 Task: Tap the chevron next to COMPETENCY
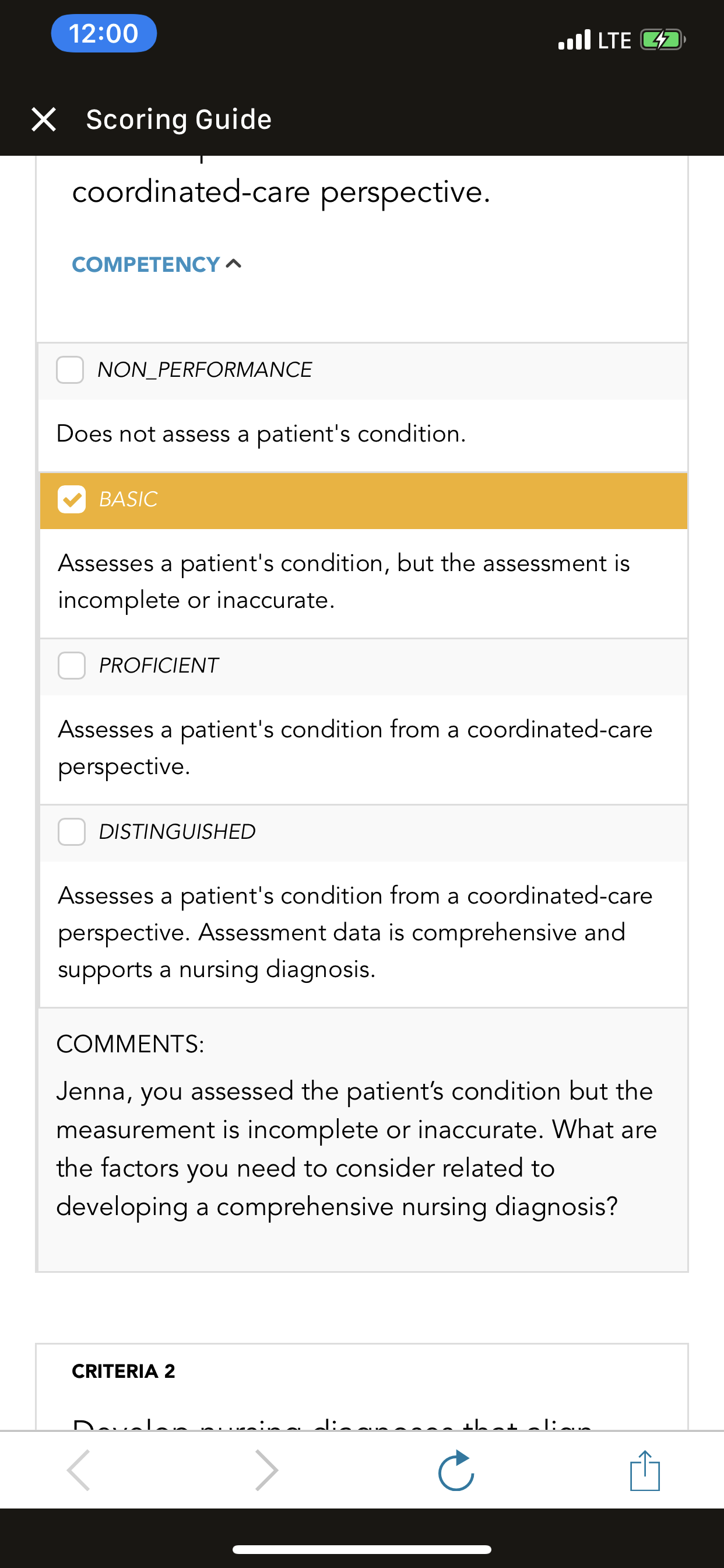coord(234,264)
